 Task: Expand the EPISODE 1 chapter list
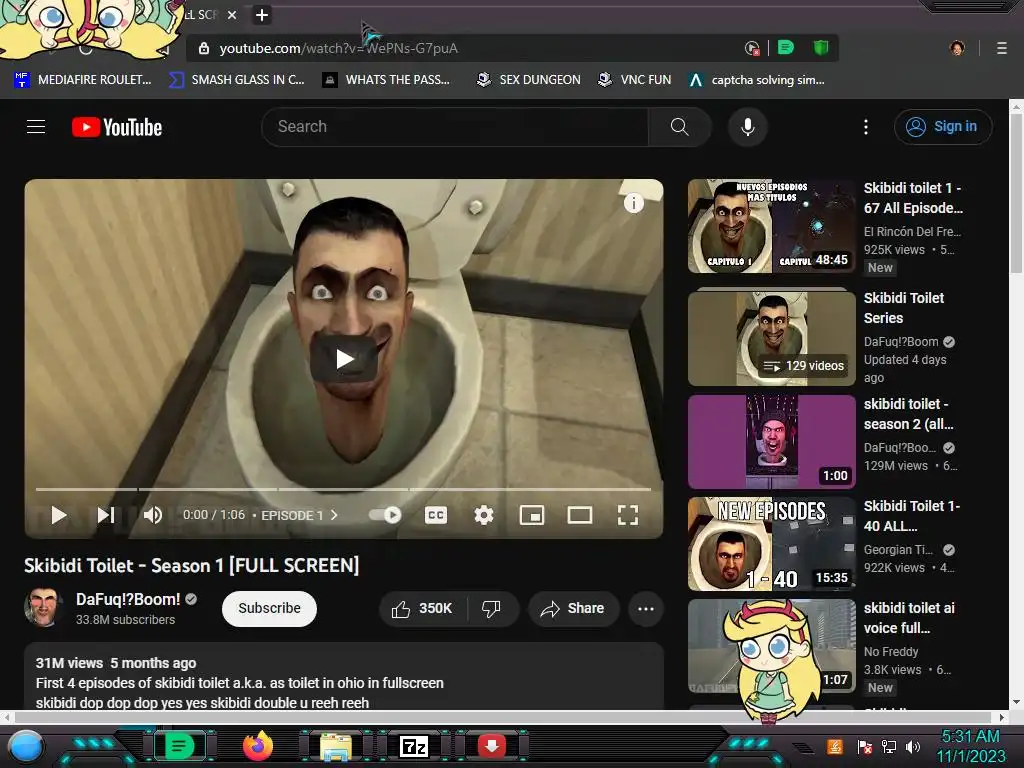(x=299, y=515)
